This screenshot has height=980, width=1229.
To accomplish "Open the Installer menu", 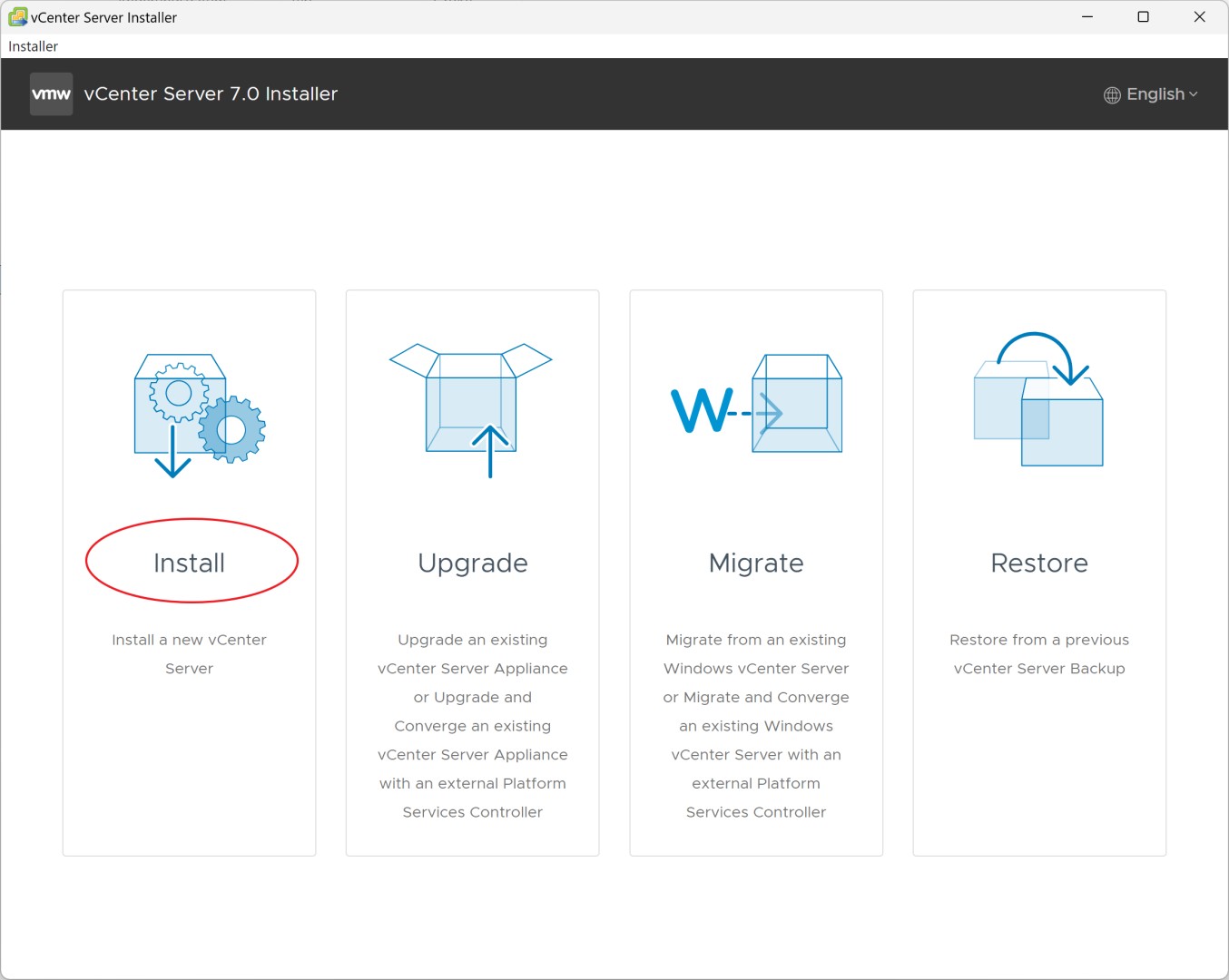I will pyautogui.click(x=34, y=46).
